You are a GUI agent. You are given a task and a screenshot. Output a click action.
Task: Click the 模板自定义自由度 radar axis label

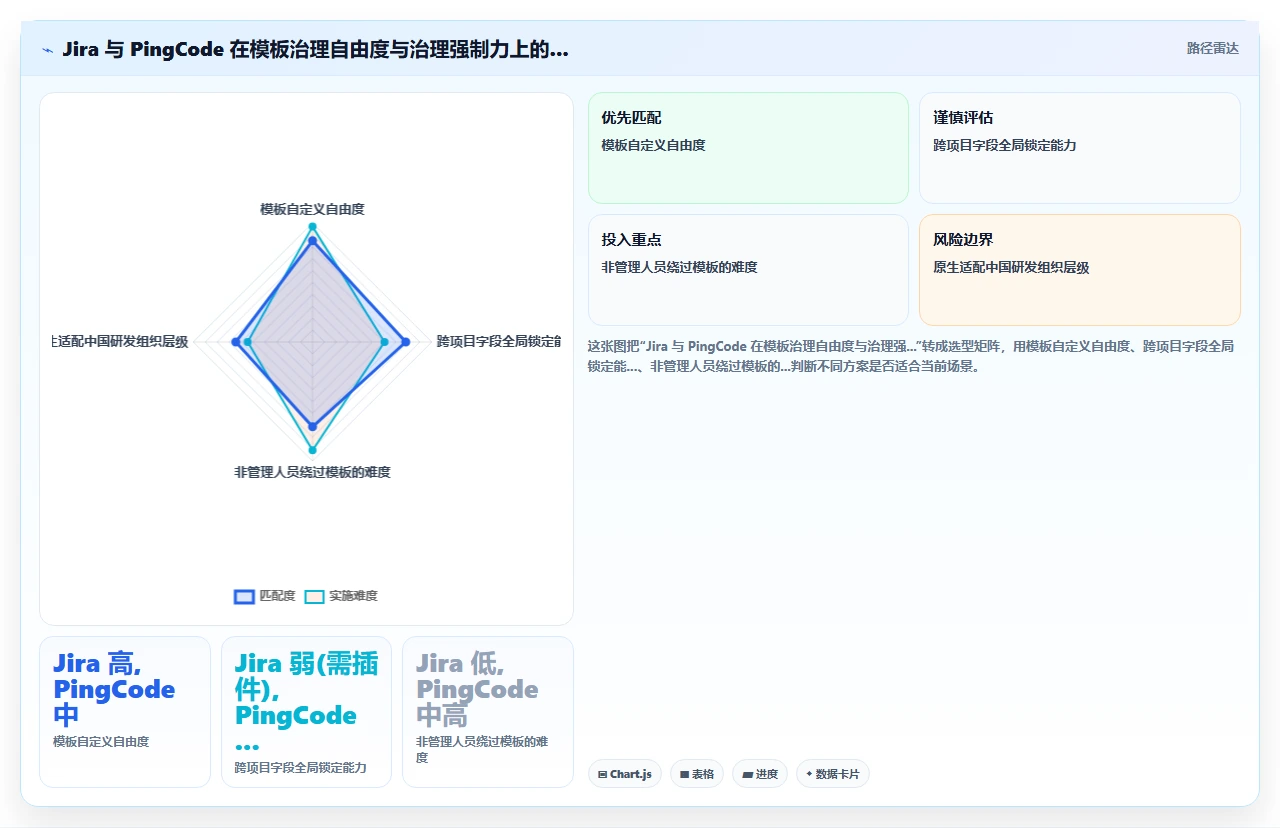pyautogui.click(x=312, y=209)
